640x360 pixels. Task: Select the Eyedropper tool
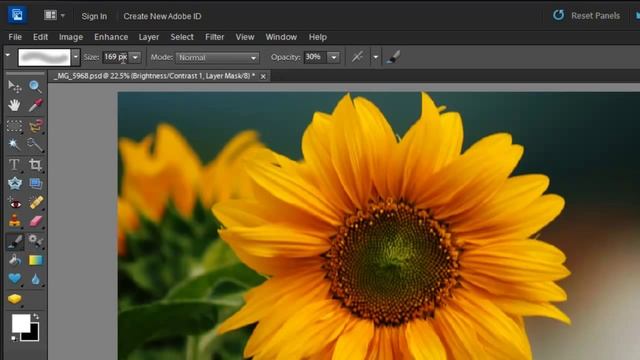pyautogui.click(x=35, y=105)
